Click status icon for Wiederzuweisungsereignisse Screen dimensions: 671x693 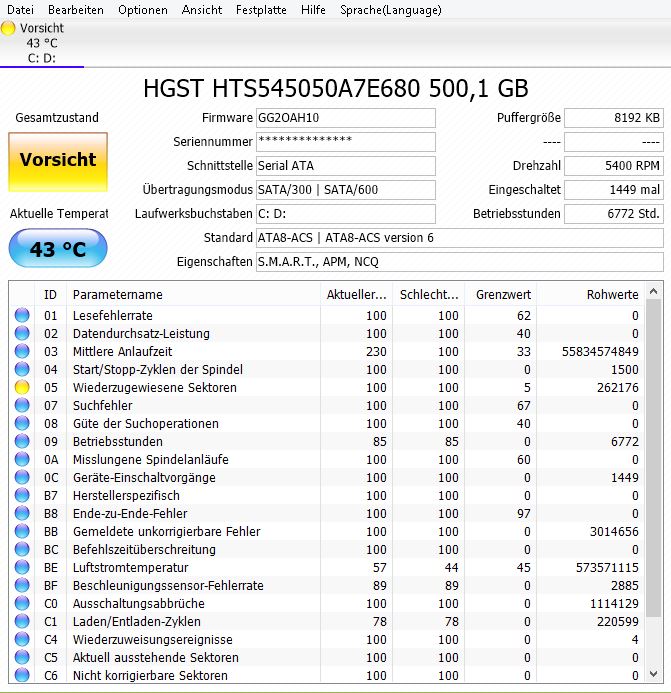click(x=22, y=640)
